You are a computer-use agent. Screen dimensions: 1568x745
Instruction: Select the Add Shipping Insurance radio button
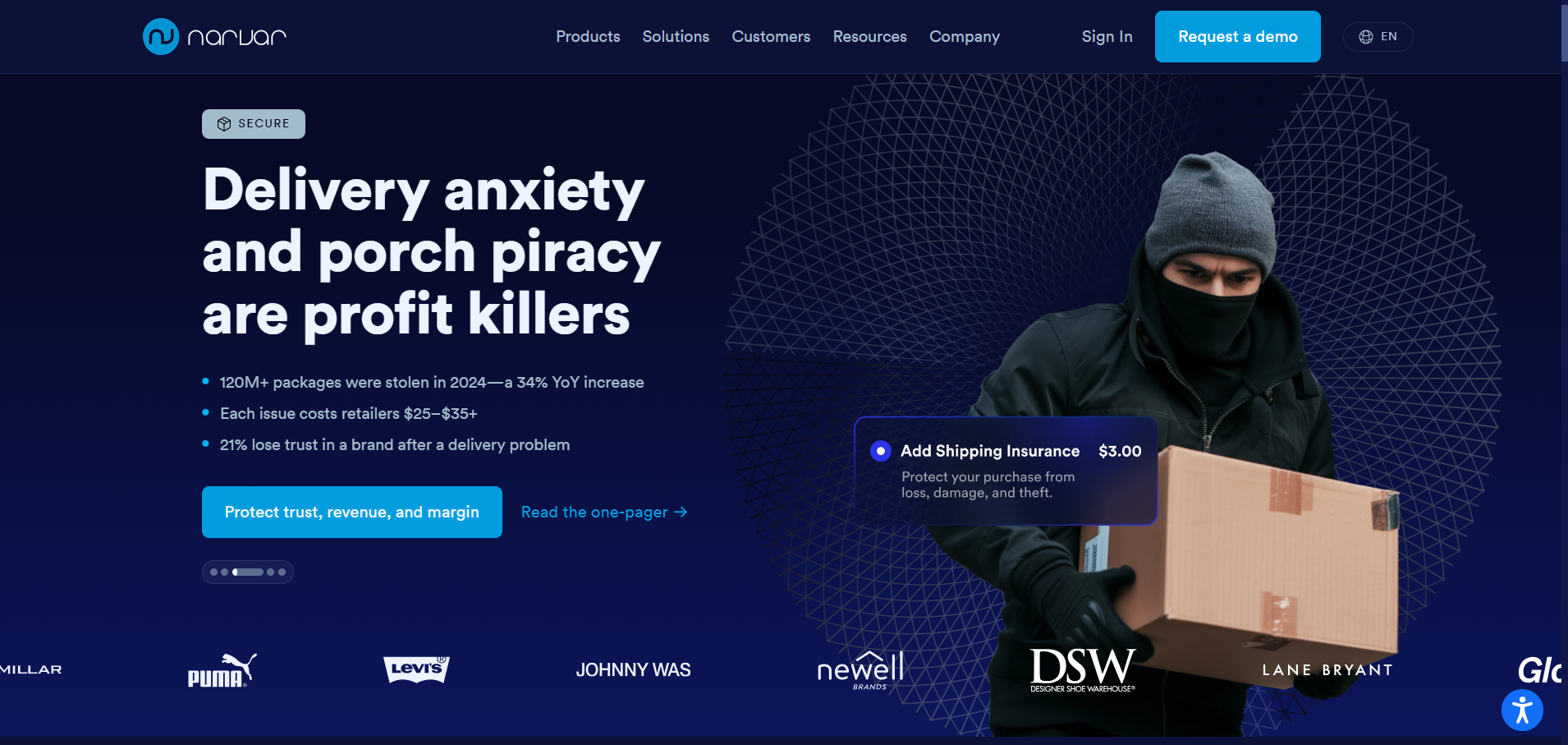tap(881, 451)
